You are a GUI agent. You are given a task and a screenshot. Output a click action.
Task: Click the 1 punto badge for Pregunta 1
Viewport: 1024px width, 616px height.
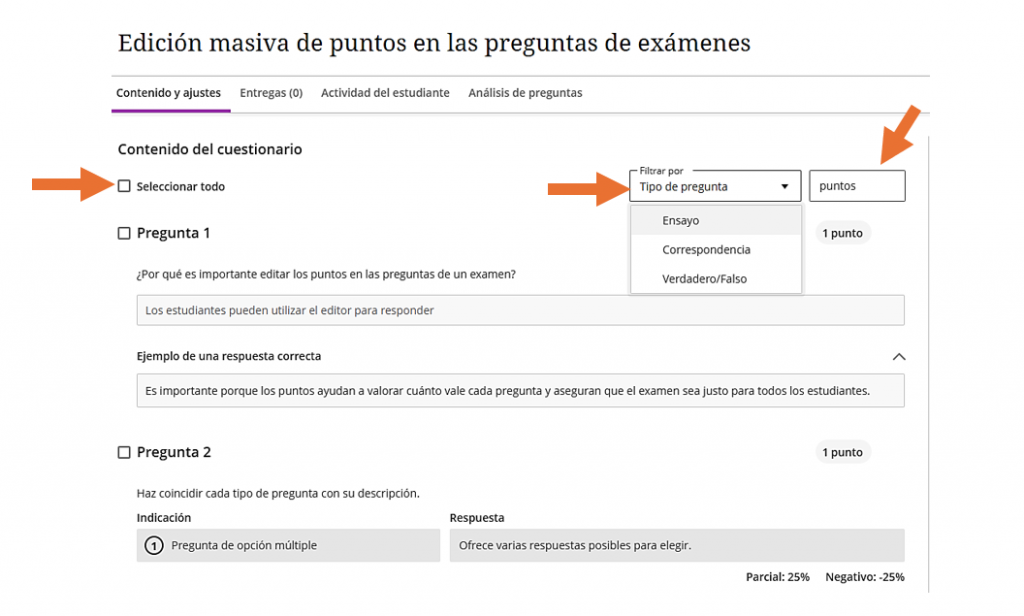842,233
